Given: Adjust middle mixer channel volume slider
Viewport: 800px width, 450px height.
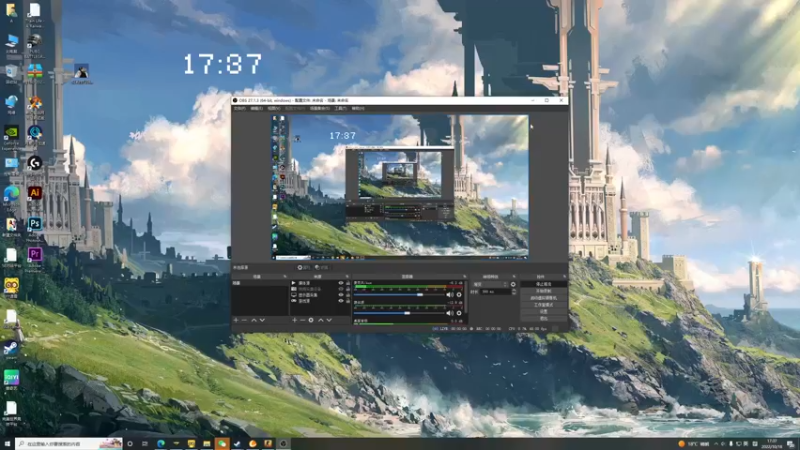Looking at the screenshot, I should click(x=399, y=313).
